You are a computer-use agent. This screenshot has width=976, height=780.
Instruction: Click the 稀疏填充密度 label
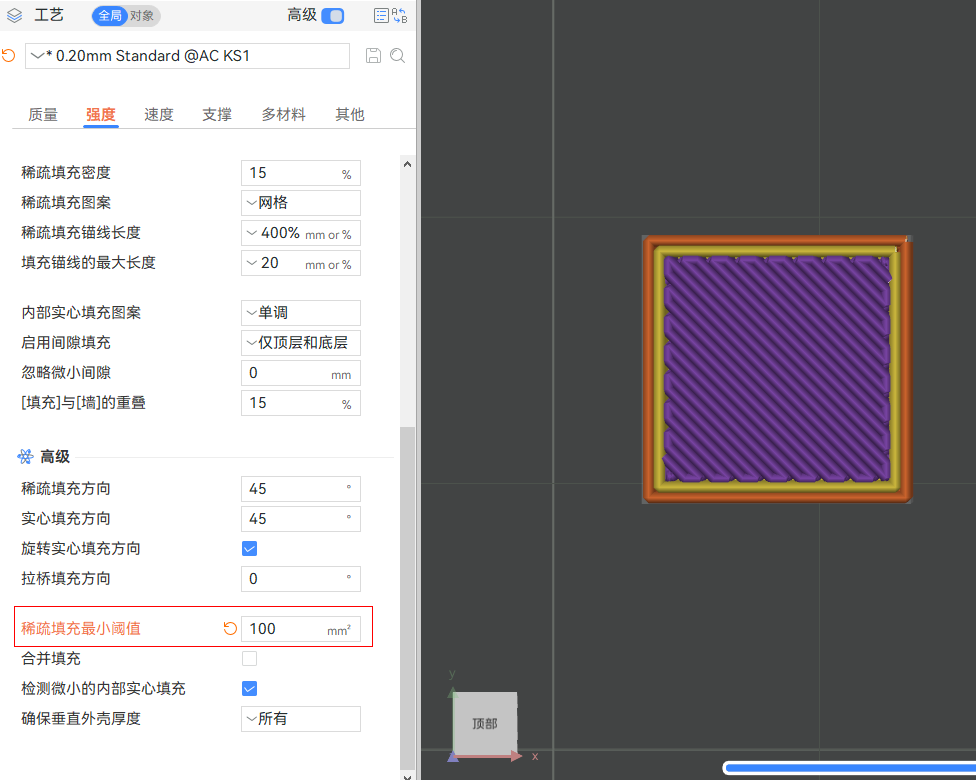(66, 172)
